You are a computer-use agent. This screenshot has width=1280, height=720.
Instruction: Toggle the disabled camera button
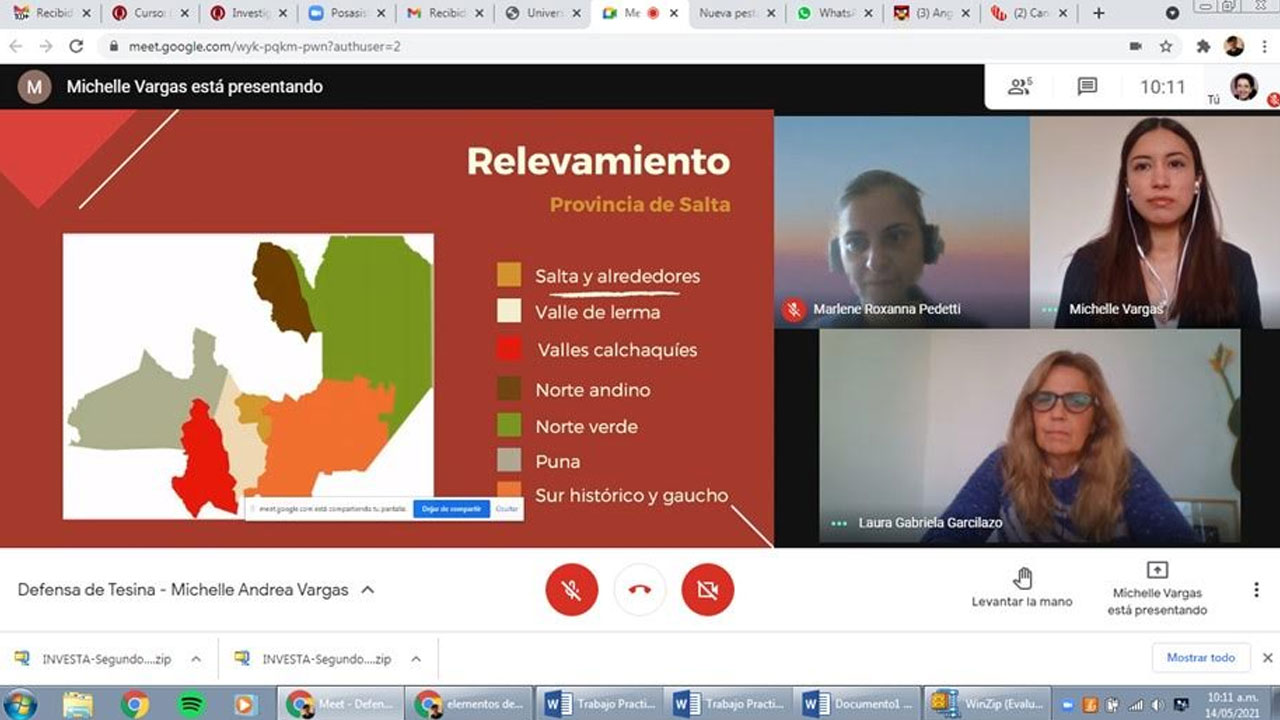coord(708,589)
